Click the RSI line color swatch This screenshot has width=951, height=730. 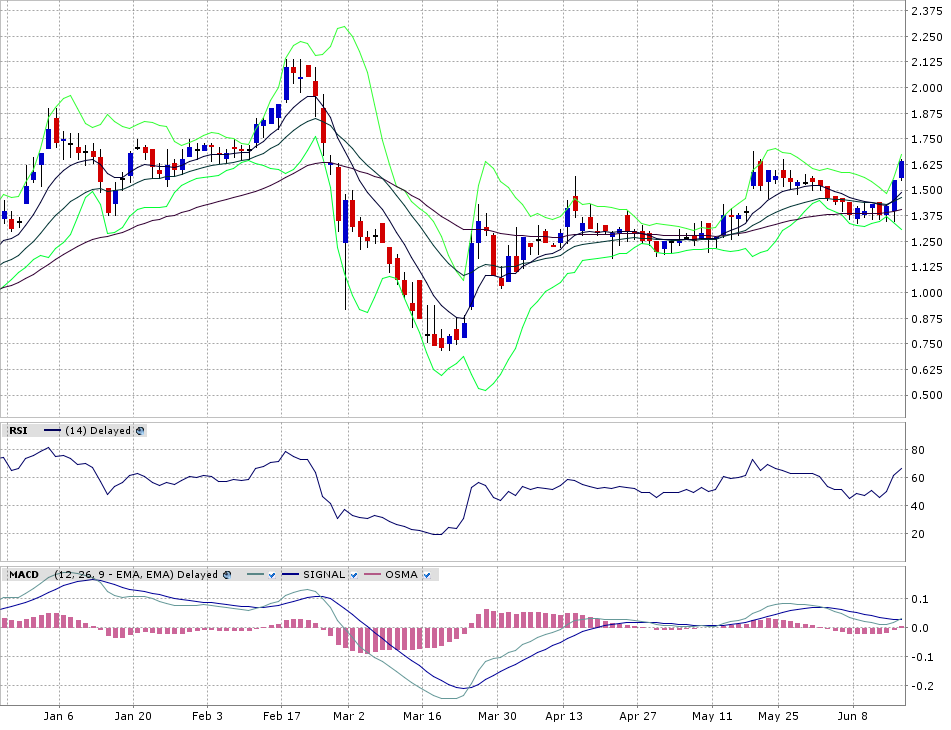pos(52,431)
